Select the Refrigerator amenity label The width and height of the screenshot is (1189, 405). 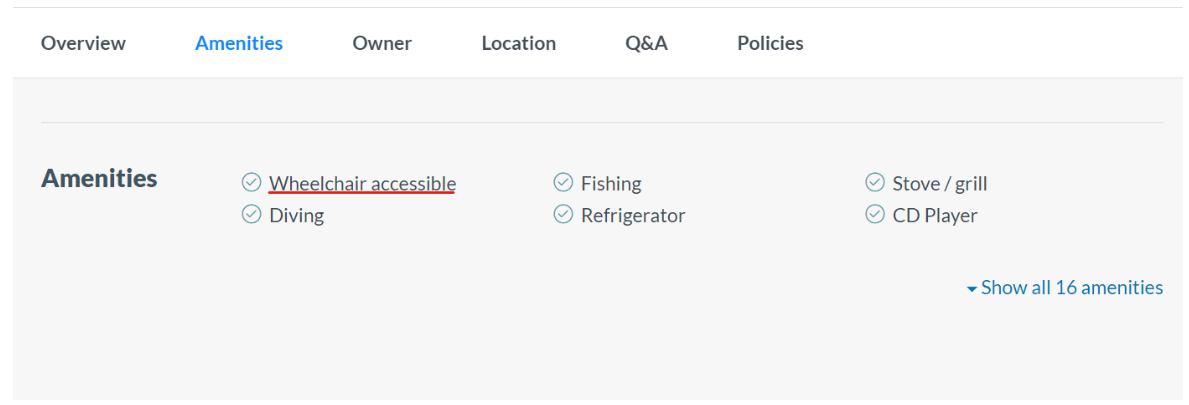click(x=633, y=216)
